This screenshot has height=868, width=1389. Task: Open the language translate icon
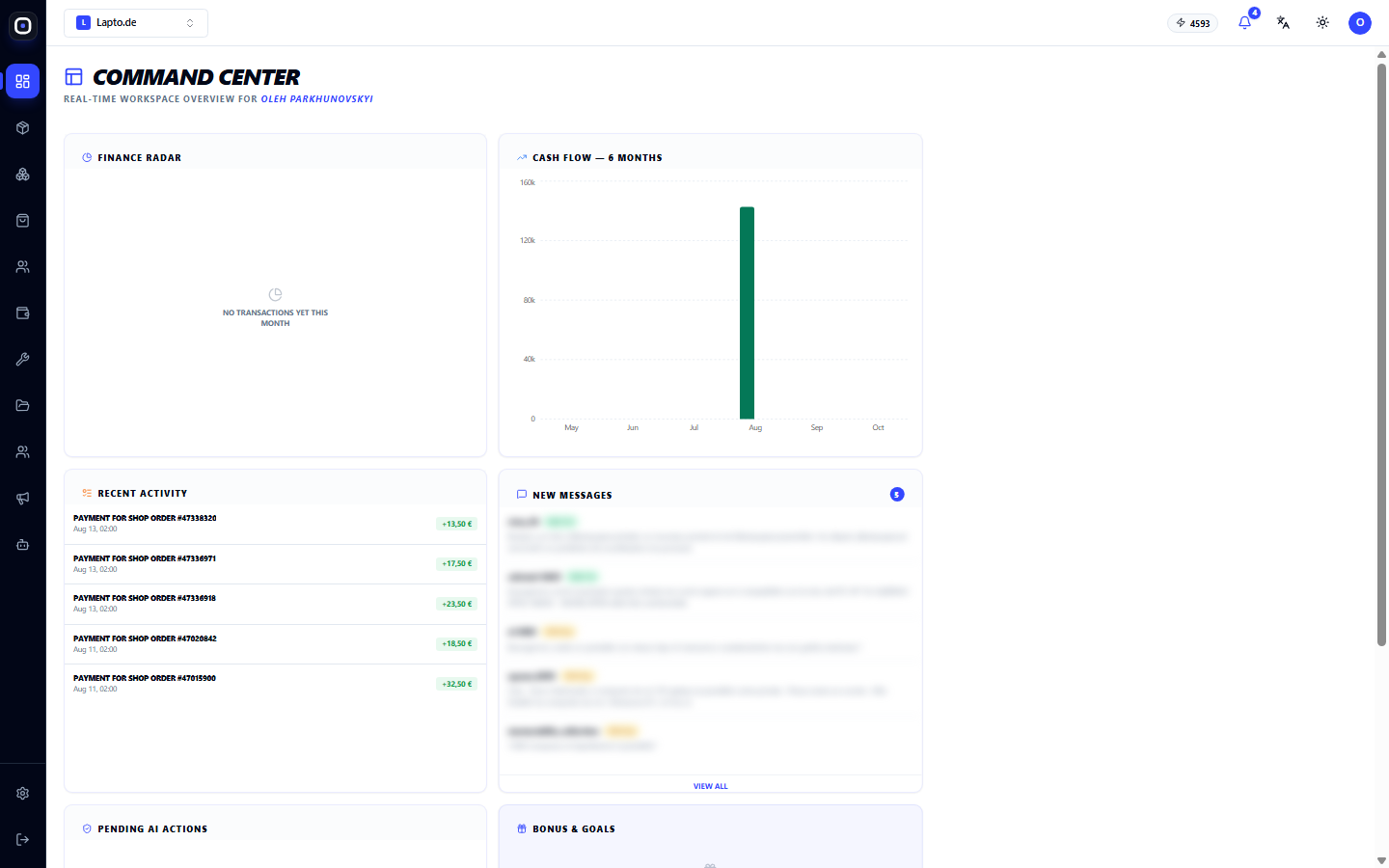click(1284, 22)
